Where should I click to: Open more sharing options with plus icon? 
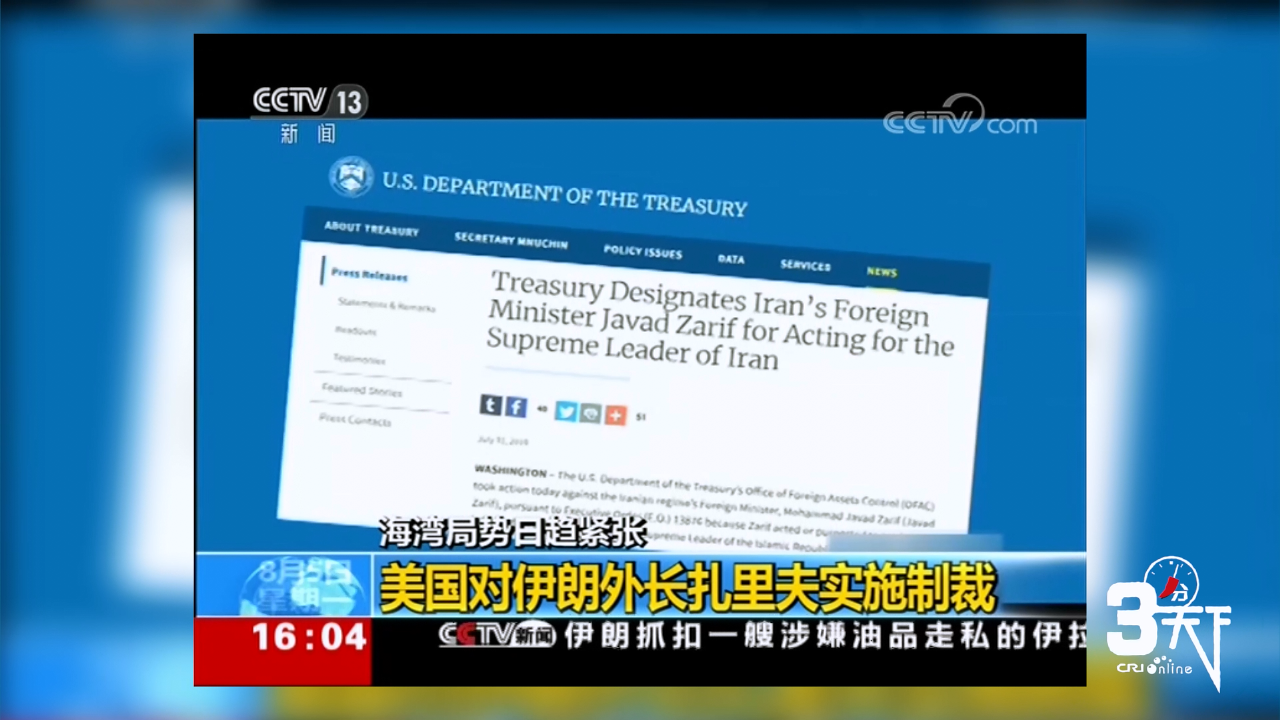point(614,415)
